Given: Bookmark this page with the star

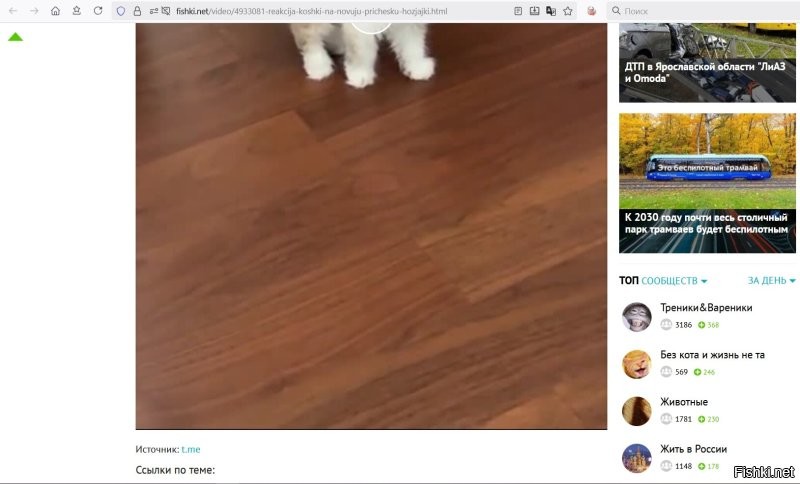Looking at the screenshot, I should click(568, 11).
